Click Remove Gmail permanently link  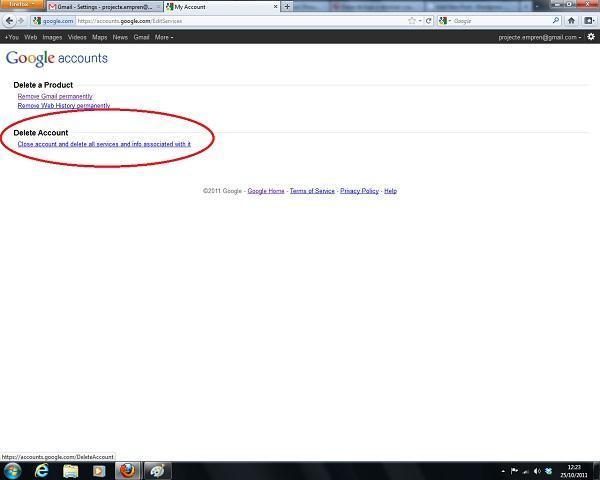point(55,96)
